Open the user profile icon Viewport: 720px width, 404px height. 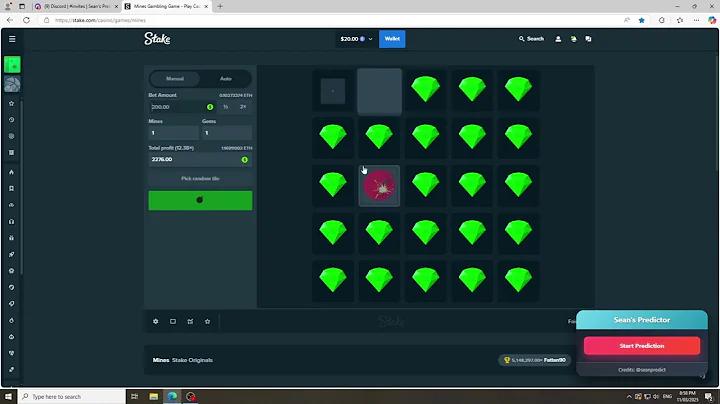[558, 39]
